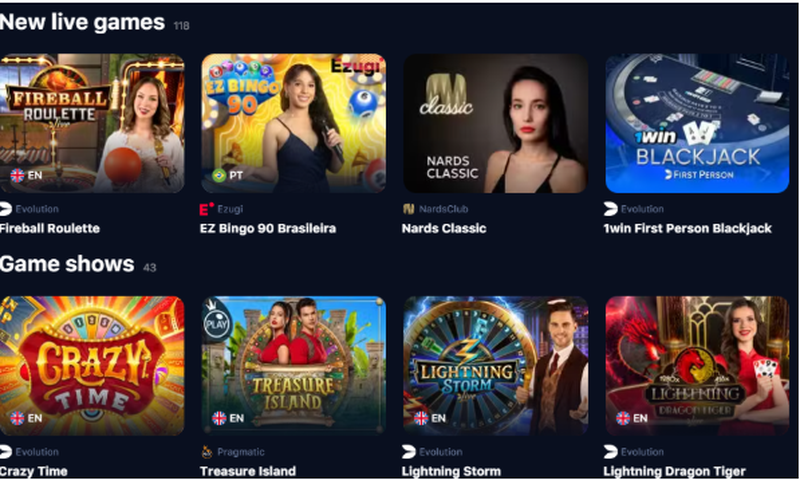Click the Lightning Storm game title
This screenshot has height=480, width=800.
click(451, 471)
